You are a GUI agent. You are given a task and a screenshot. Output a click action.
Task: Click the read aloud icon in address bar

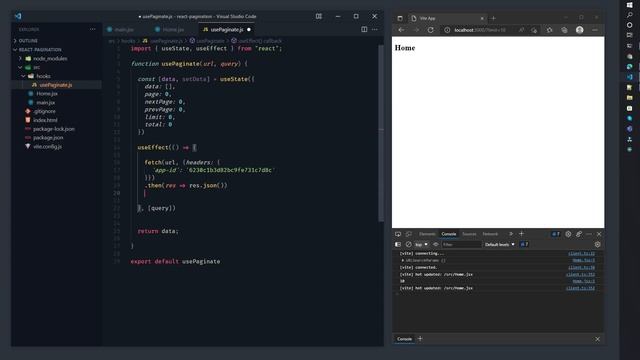tap(521, 30)
